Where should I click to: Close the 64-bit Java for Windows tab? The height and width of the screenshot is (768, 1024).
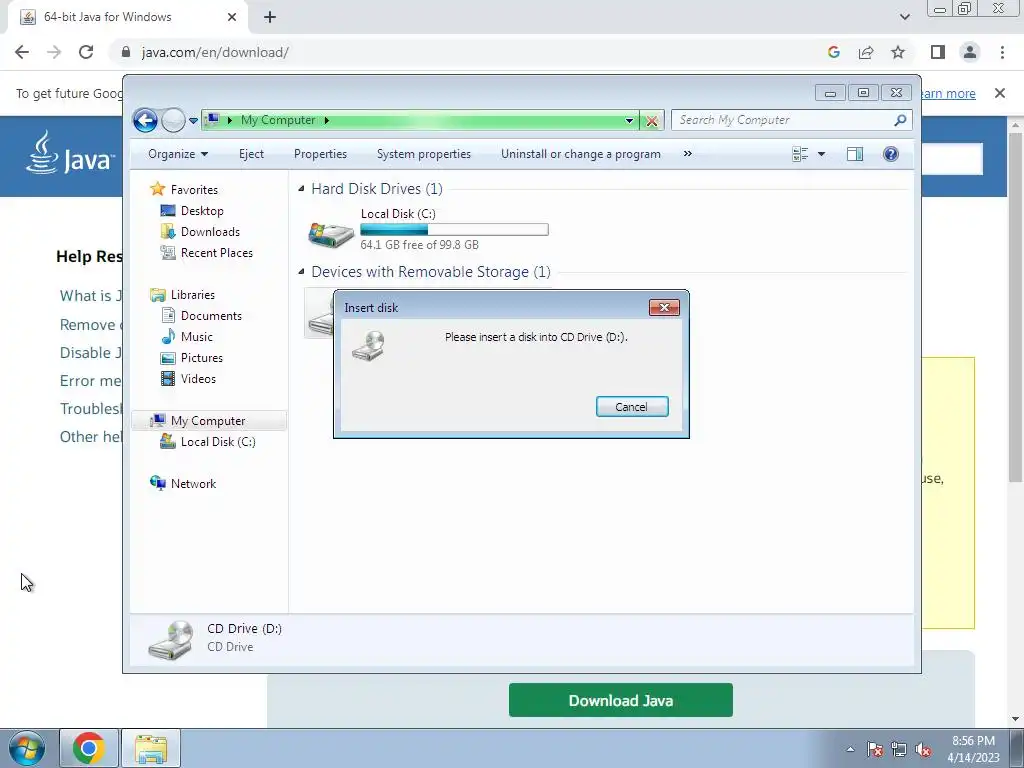coord(232,17)
